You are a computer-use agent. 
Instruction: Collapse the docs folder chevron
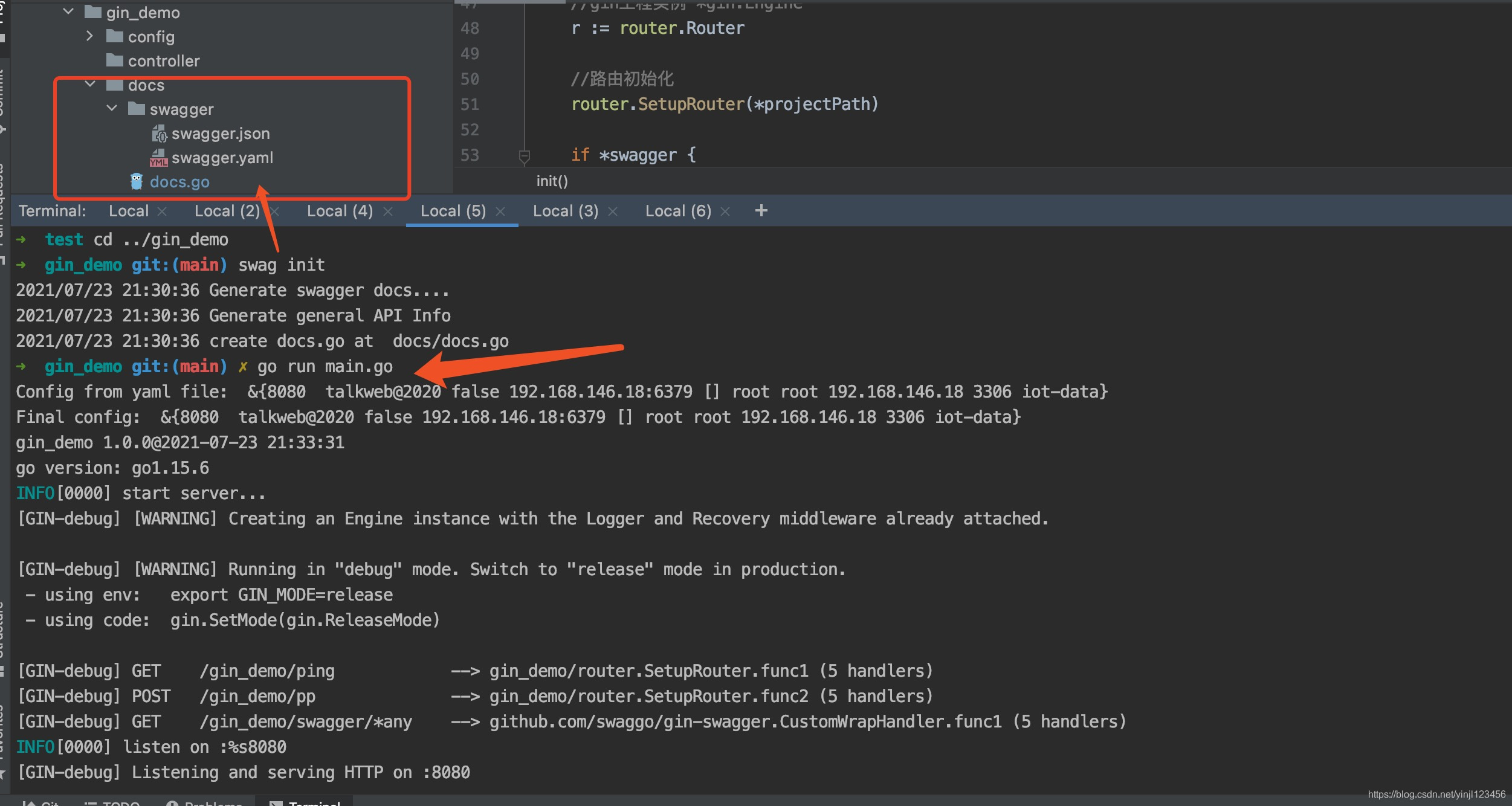tap(90, 84)
